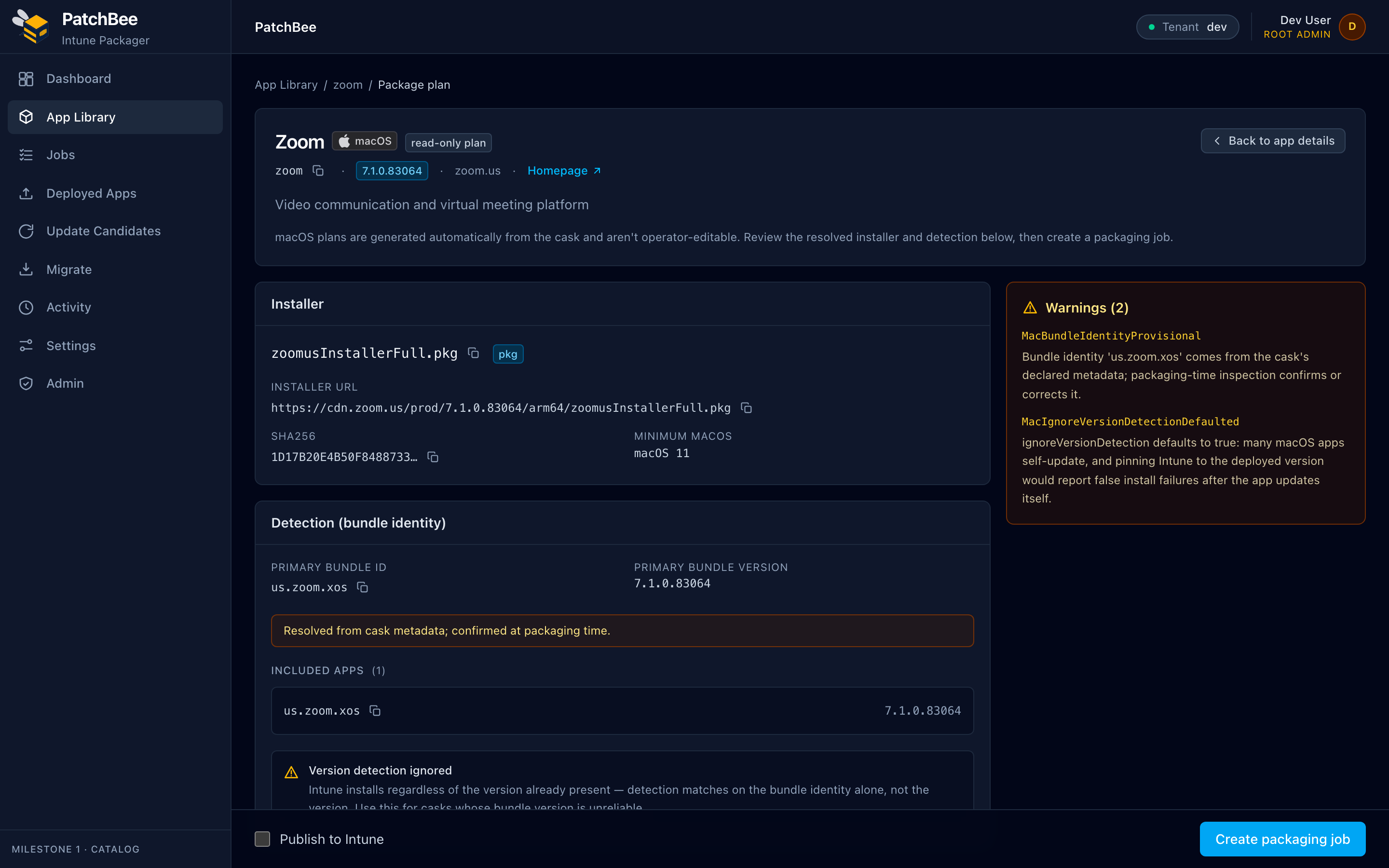This screenshot has width=1389, height=868.
Task: Open Settings in the sidebar
Action: click(115, 346)
